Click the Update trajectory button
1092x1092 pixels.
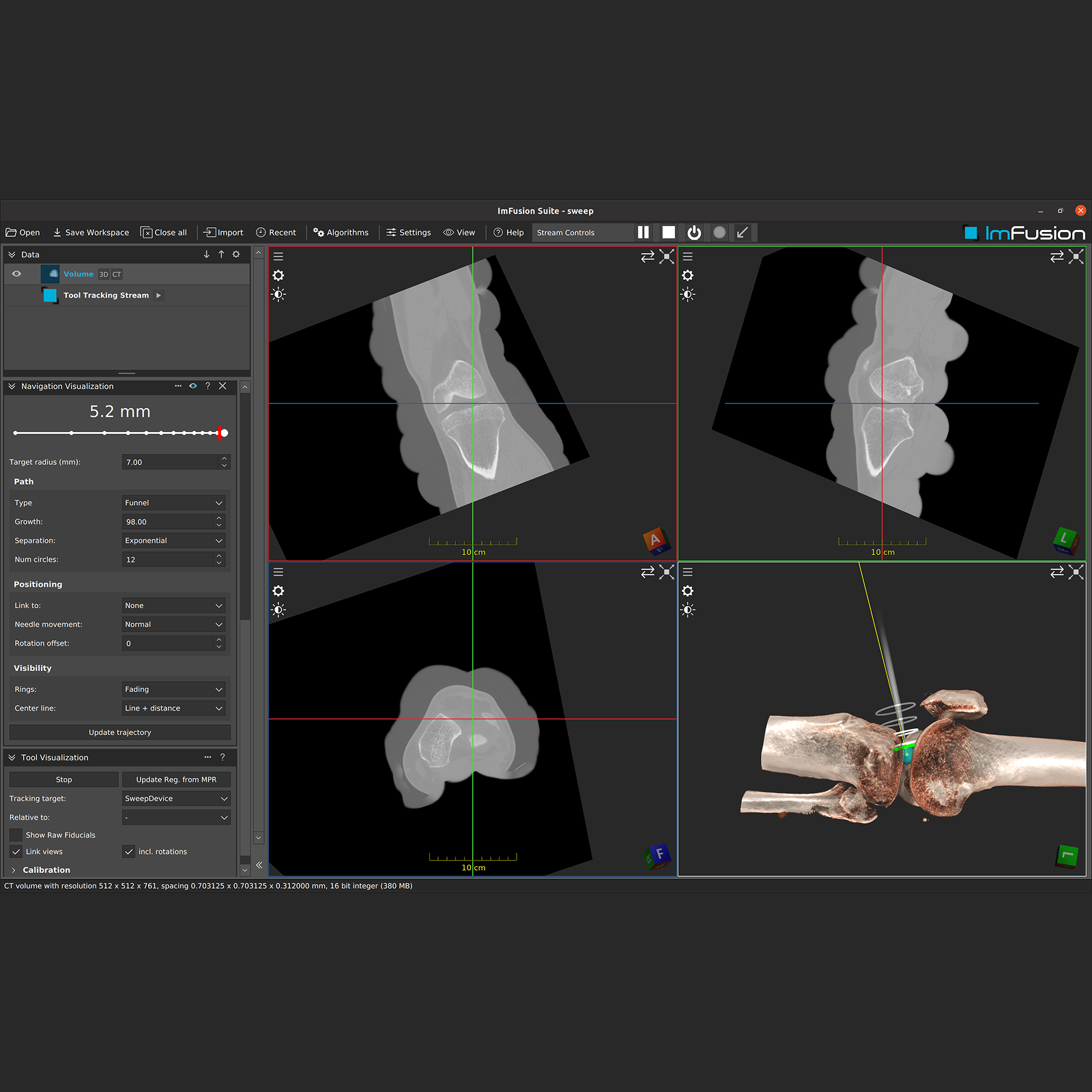tap(120, 732)
